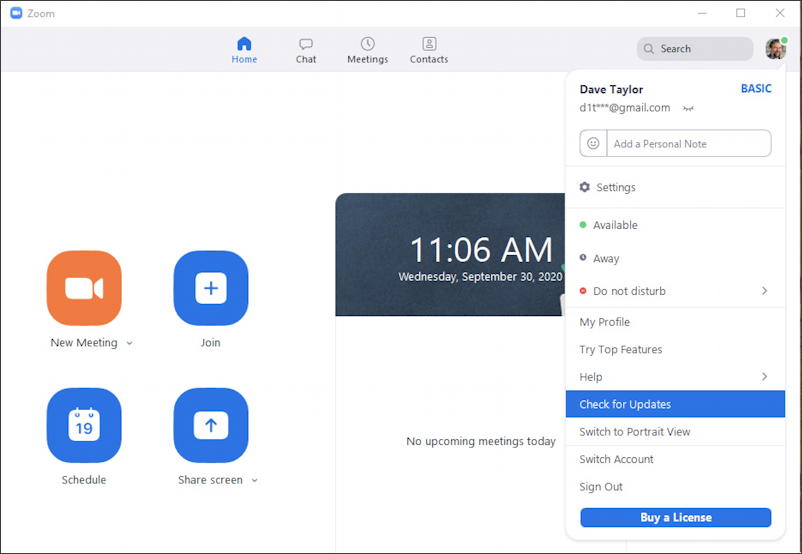The image size is (802, 554).
Task: Close the Zoom window
Action: coord(779,13)
